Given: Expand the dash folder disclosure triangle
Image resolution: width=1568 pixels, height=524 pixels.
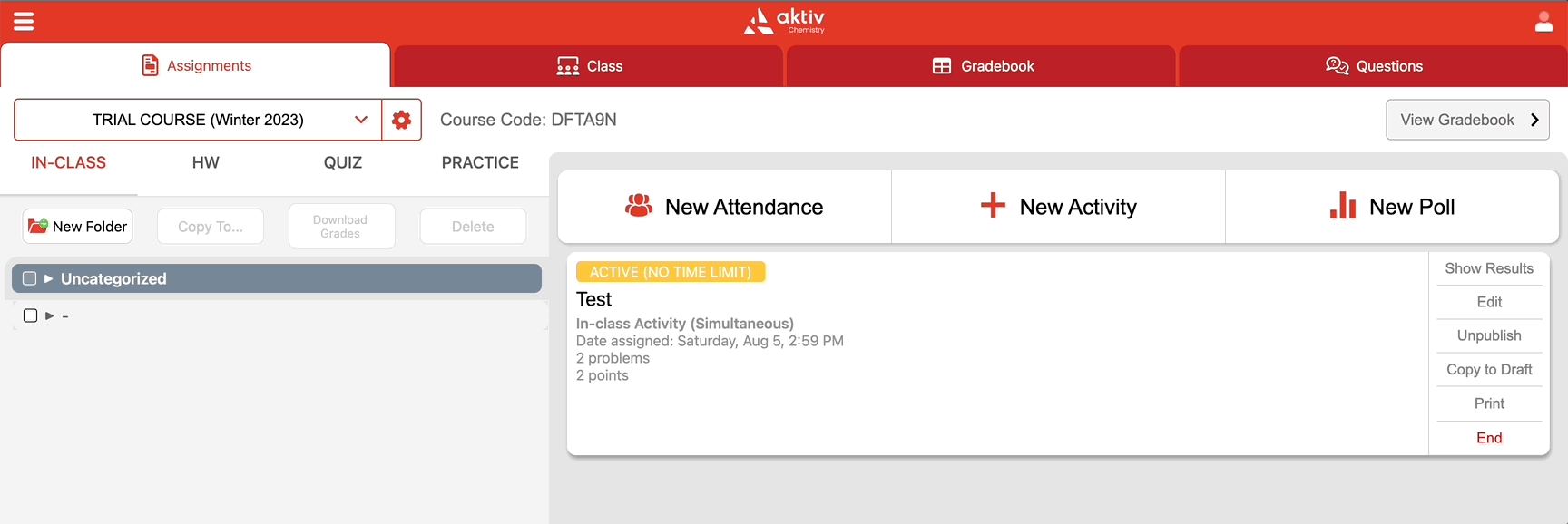Looking at the screenshot, I should 50,315.
